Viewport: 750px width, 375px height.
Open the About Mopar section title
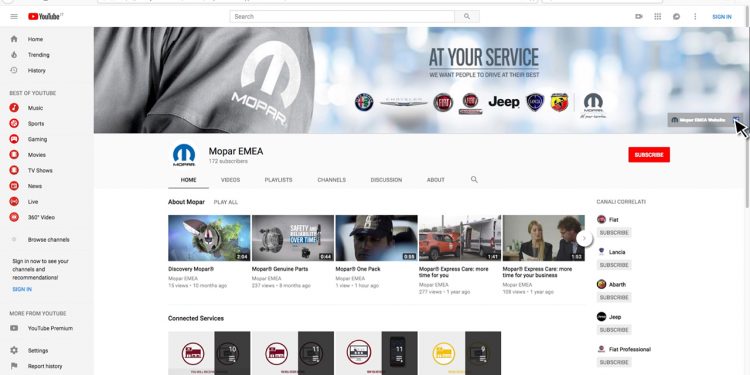186,202
